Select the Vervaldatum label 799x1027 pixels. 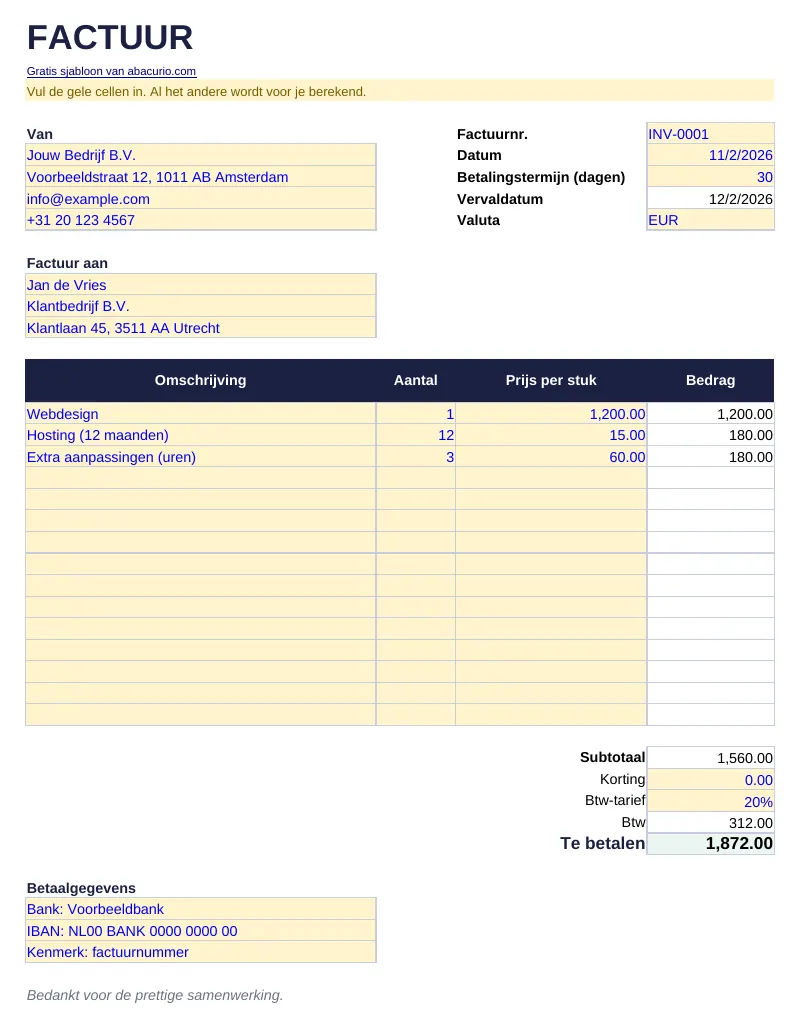500,199
